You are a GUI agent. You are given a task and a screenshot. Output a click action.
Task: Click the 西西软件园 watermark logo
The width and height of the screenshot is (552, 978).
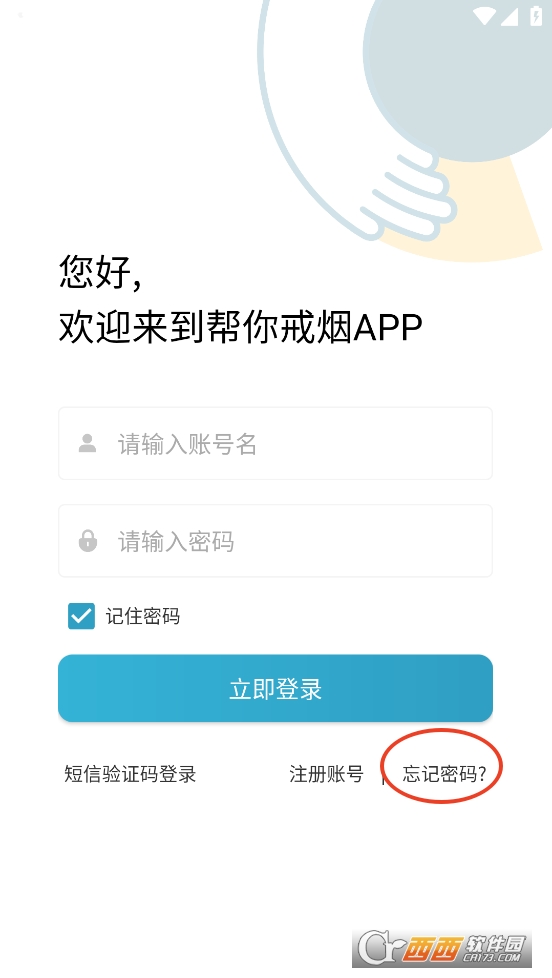pos(442,948)
